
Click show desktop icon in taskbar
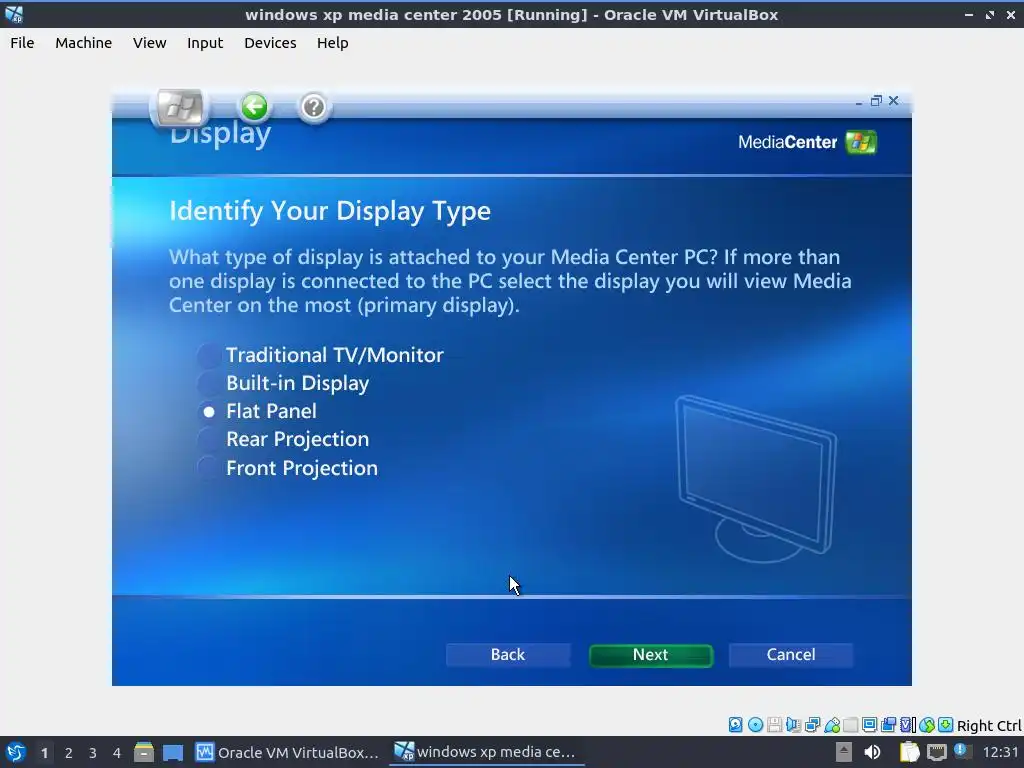(173, 752)
